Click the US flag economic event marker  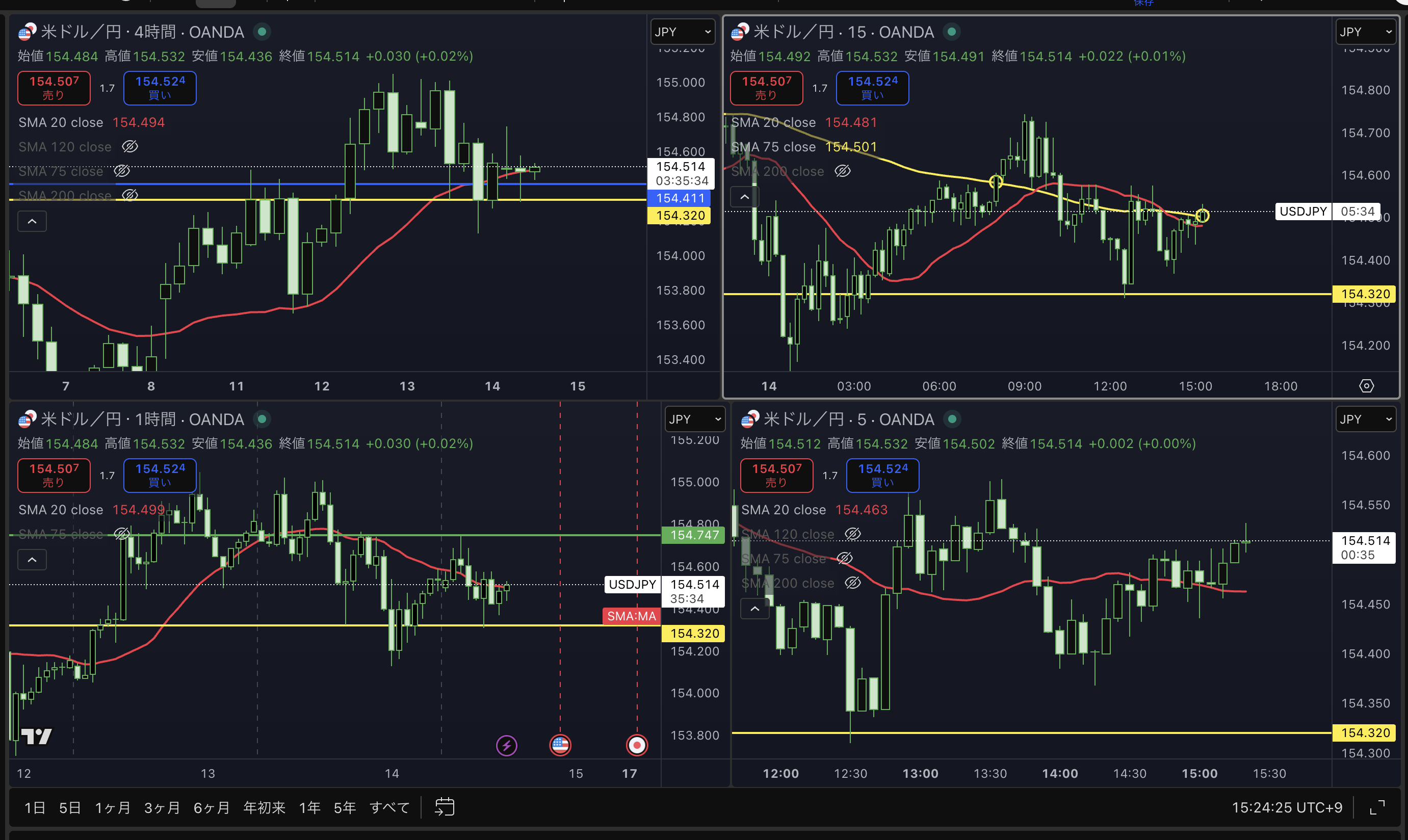point(560,746)
